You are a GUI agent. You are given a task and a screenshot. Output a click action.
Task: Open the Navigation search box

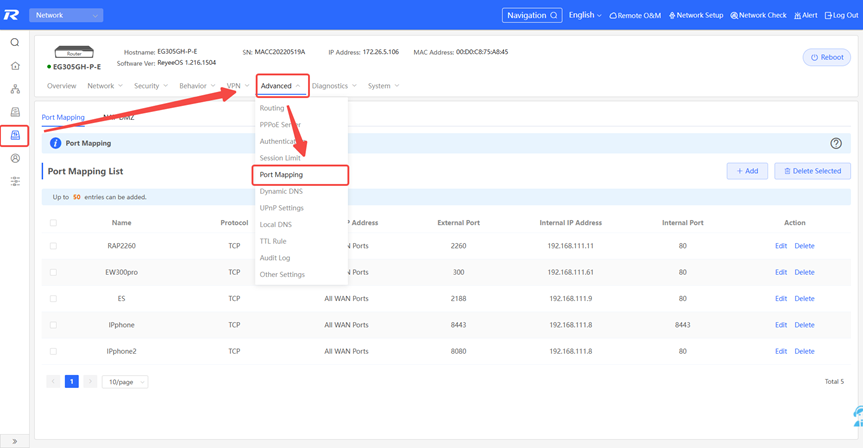[x=532, y=15]
